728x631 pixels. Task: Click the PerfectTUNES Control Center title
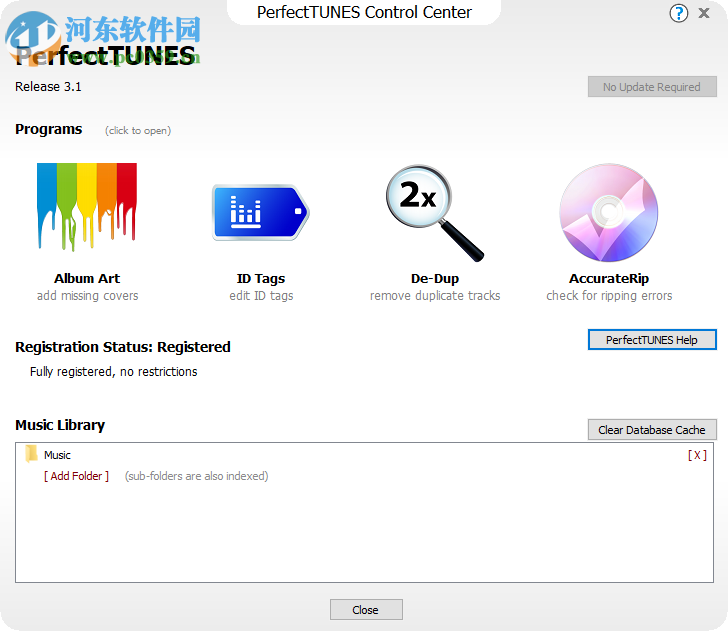[364, 12]
